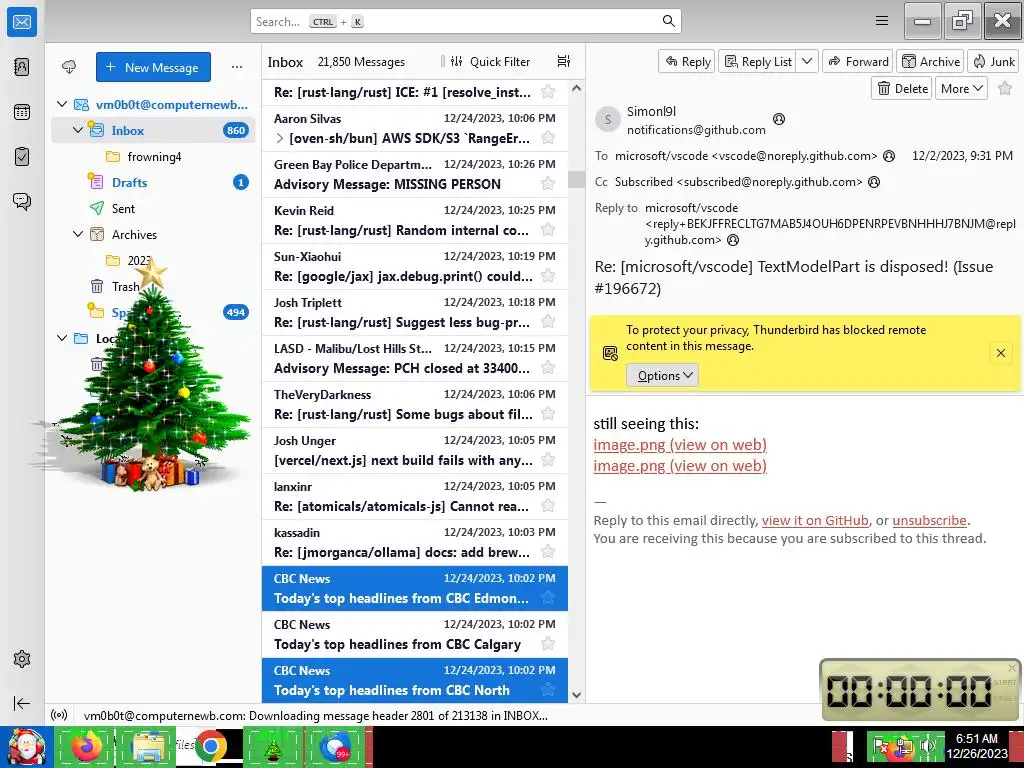Open the More actions dropdown

[961, 88]
